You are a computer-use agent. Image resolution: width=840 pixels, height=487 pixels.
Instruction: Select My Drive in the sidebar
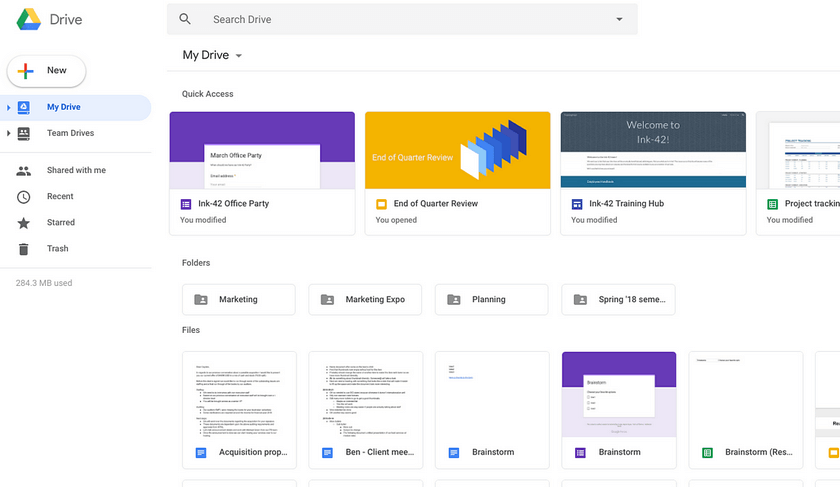click(x=64, y=107)
